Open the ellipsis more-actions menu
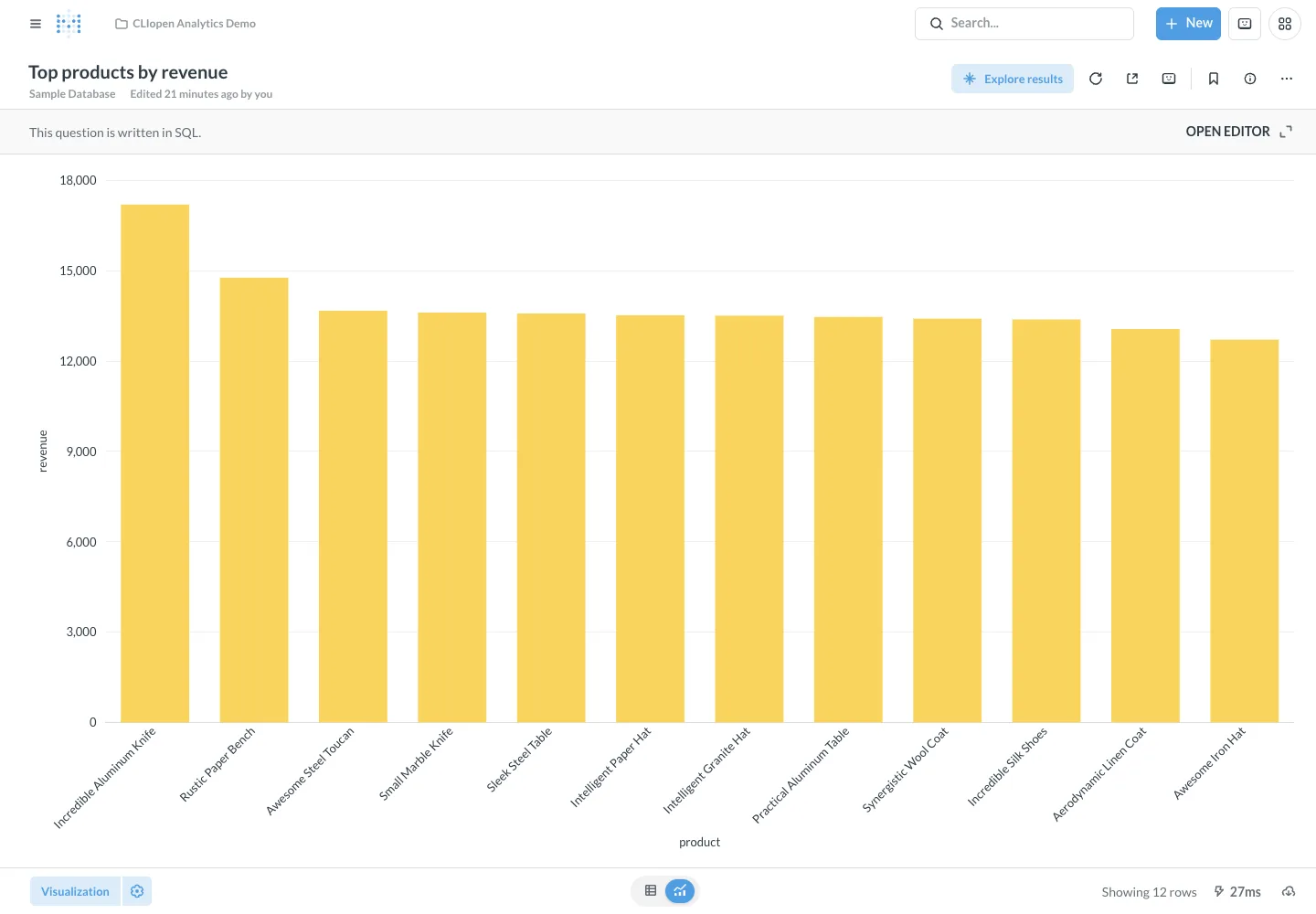The image size is (1316, 914). (x=1287, y=79)
